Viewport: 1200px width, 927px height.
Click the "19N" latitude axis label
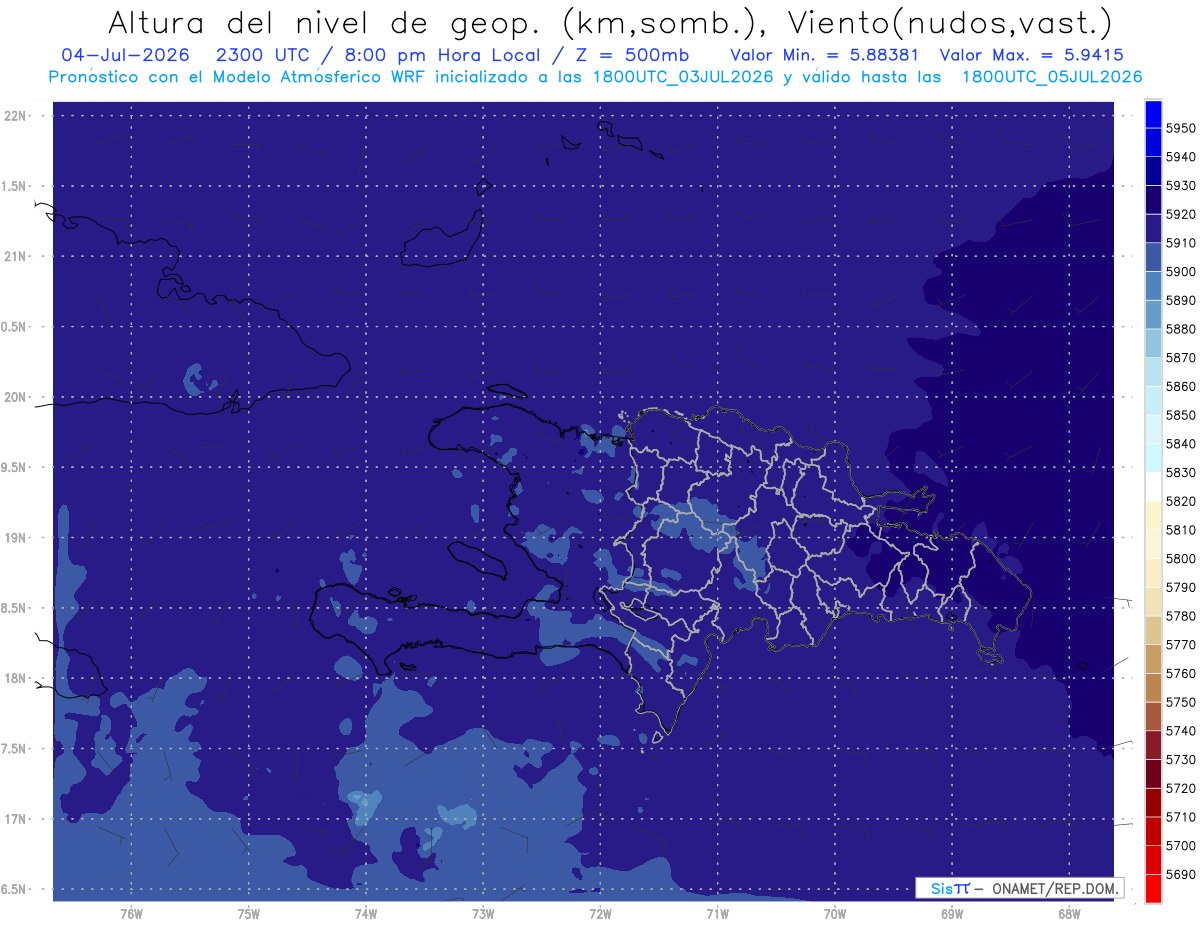[15, 538]
